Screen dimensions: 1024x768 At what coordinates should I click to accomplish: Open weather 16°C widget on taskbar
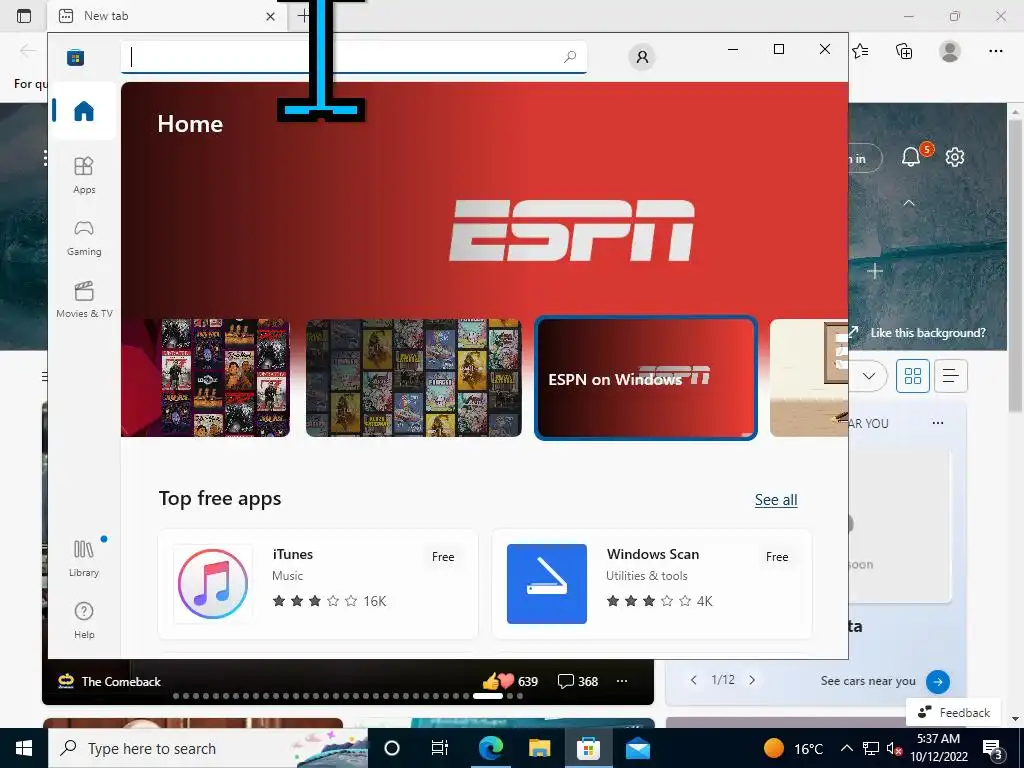tap(793, 748)
